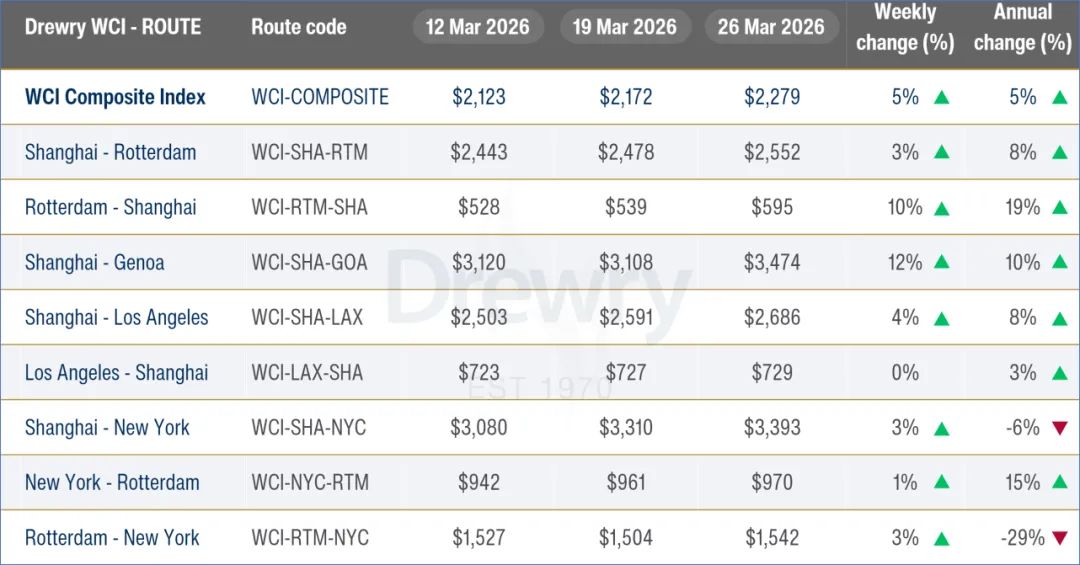Select the 12 Mar 2026 date pill
The width and height of the screenshot is (1080, 565).
point(478,27)
